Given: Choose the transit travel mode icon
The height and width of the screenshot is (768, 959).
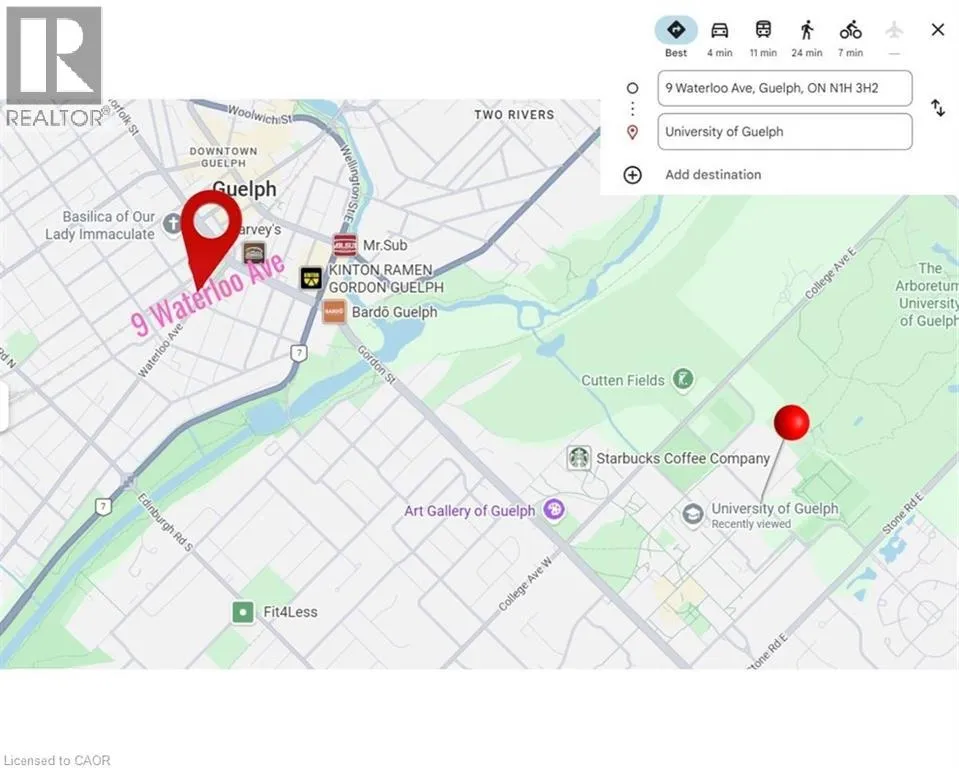Looking at the screenshot, I should click(763, 30).
